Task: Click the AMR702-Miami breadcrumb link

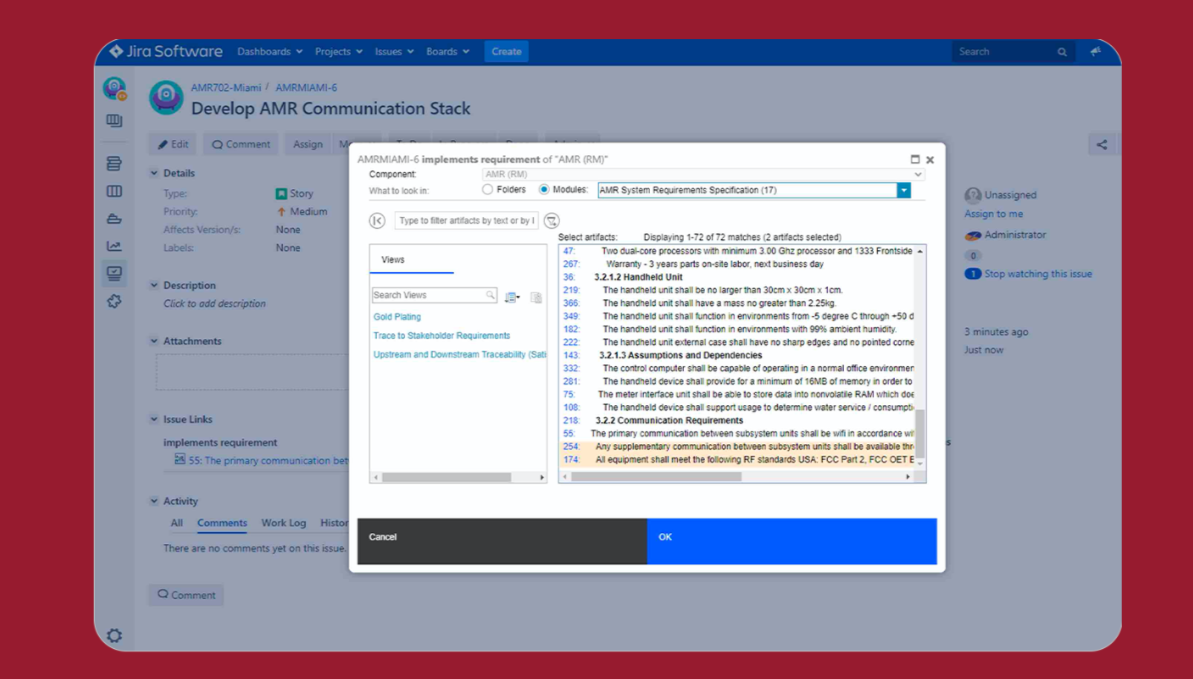Action: 226,88
